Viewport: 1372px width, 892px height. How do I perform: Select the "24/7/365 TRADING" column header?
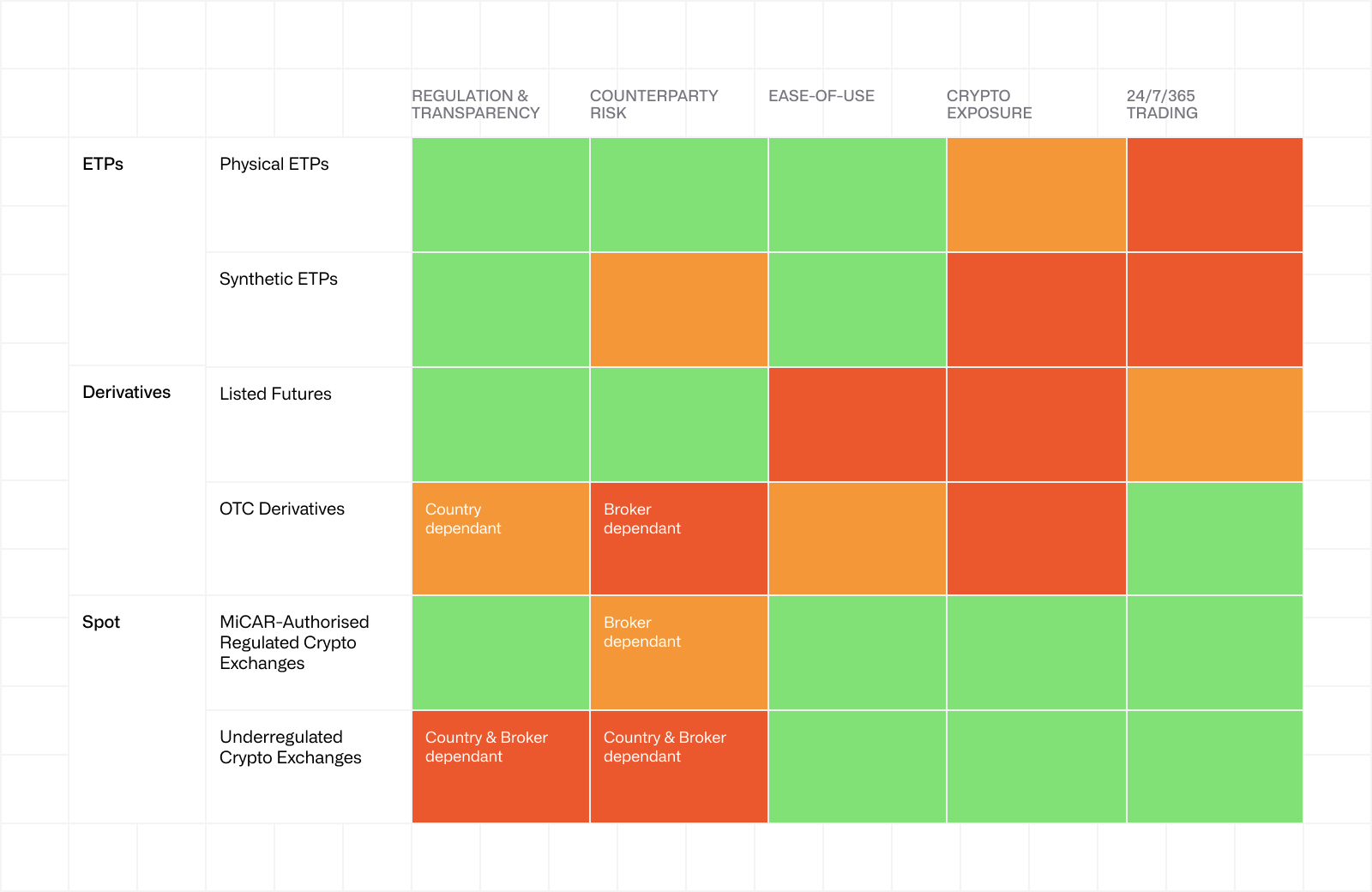(1161, 105)
